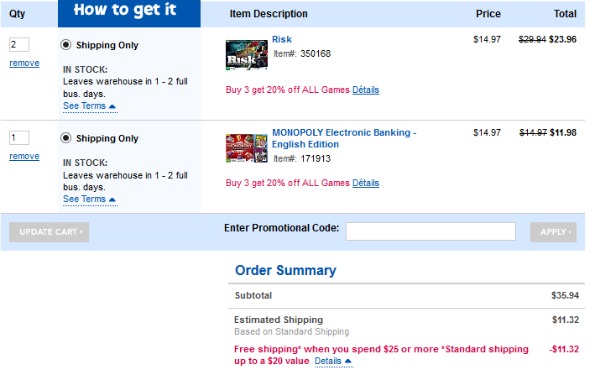Click the Apply promo code button
The image size is (595, 373).
pos(553,232)
